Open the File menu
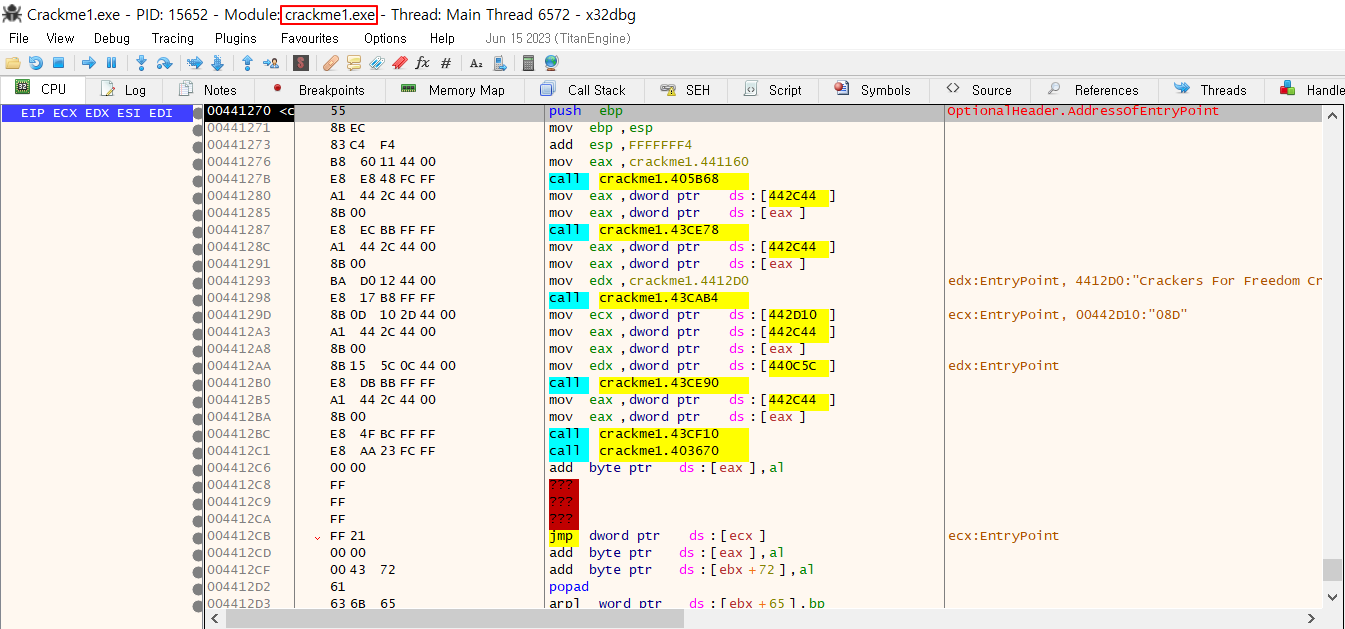 (x=19, y=38)
